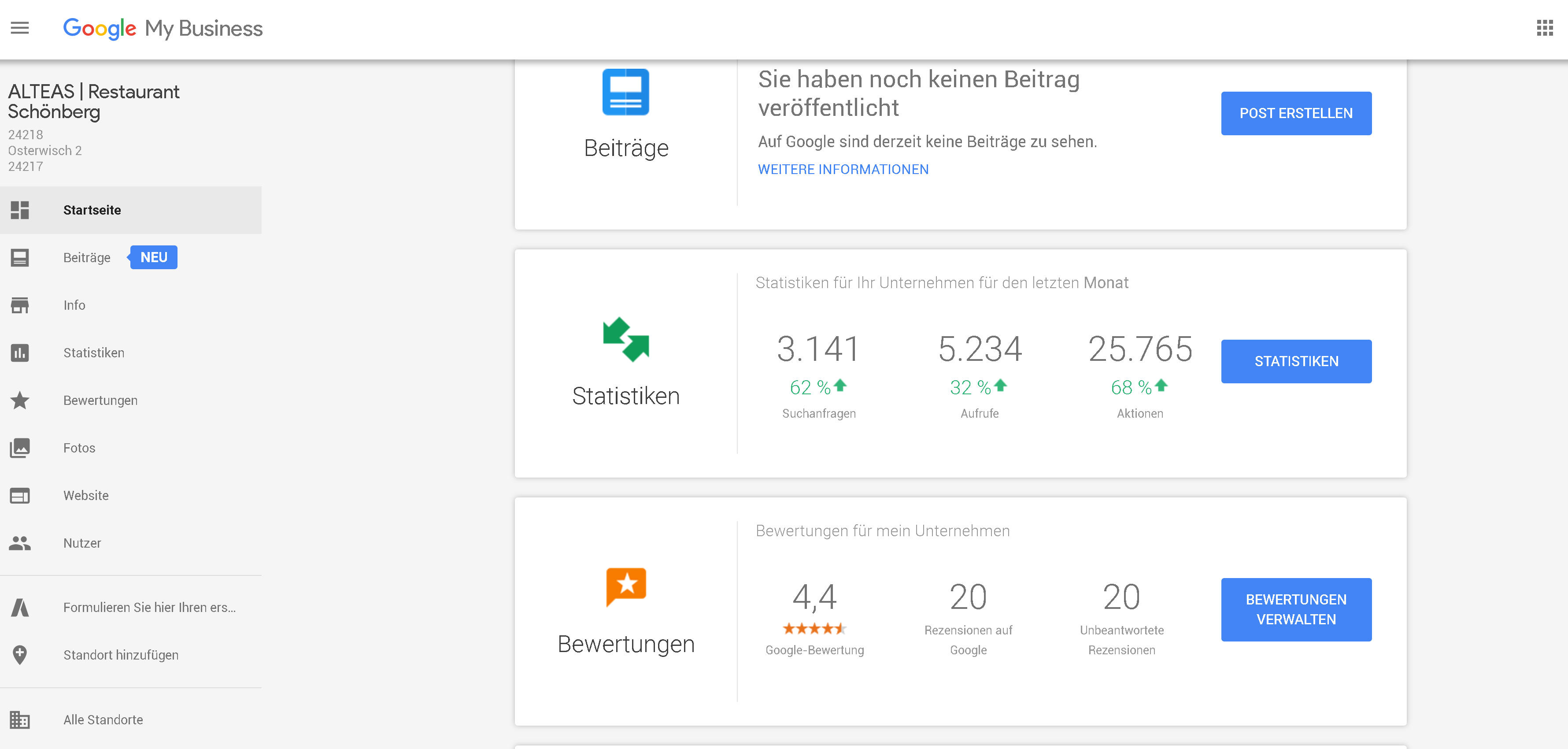
Task: Select Standort hinzufügen in sidebar
Action: pyautogui.click(x=131, y=655)
